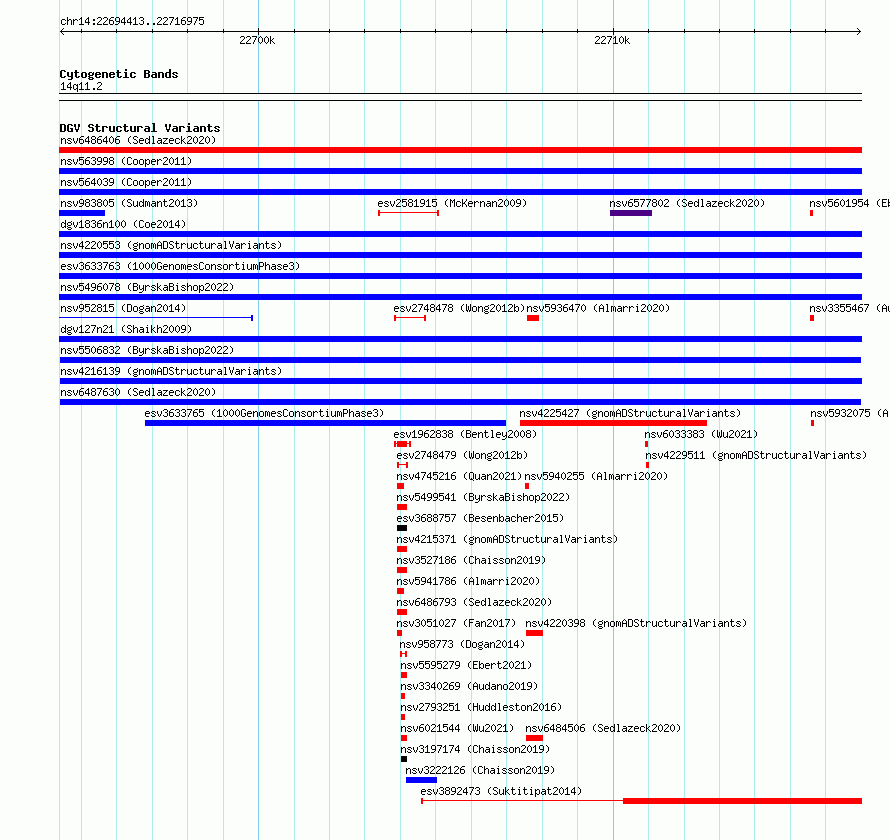Select dgv127n21 (Shaikh2009) label
This screenshot has height=840, width=890.
(126, 329)
